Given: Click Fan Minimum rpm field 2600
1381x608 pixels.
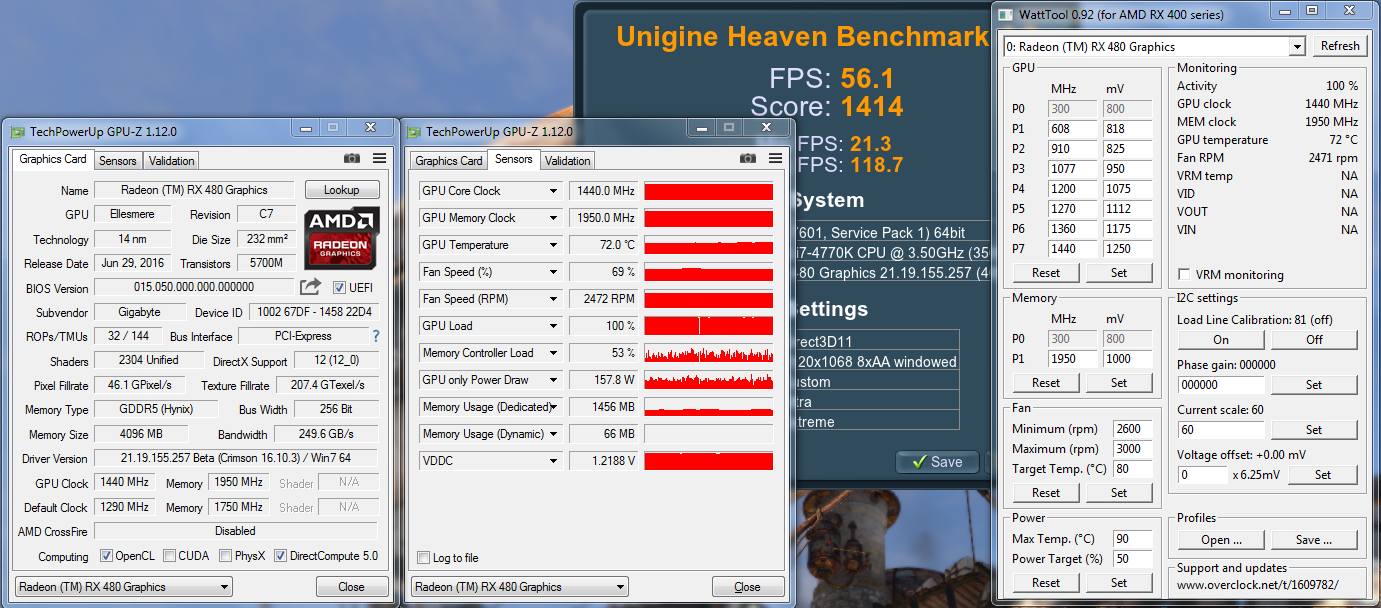Looking at the screenshot, I should coord(1134,428).
